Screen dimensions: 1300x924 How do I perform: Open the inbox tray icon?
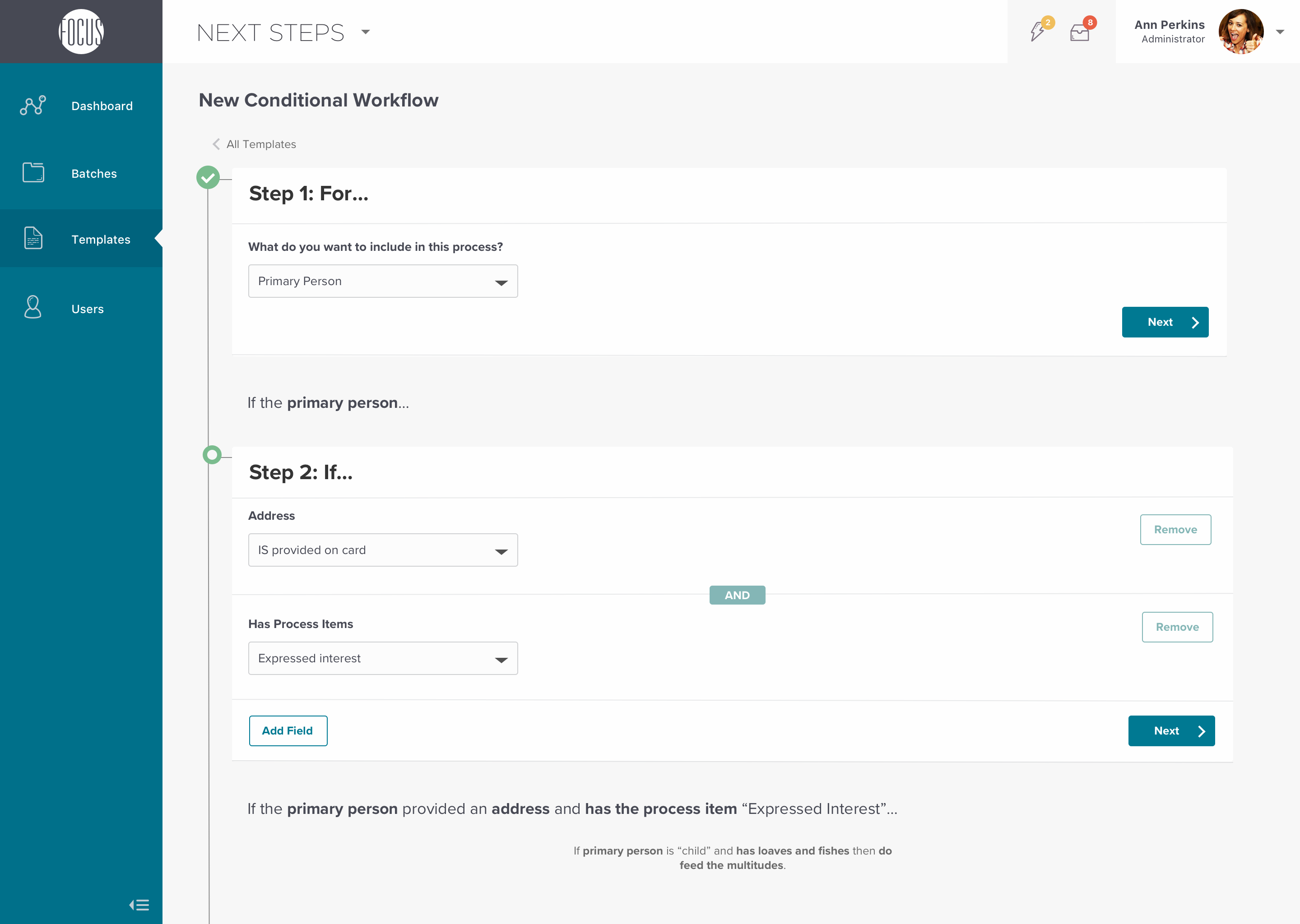click(1079, 32)
